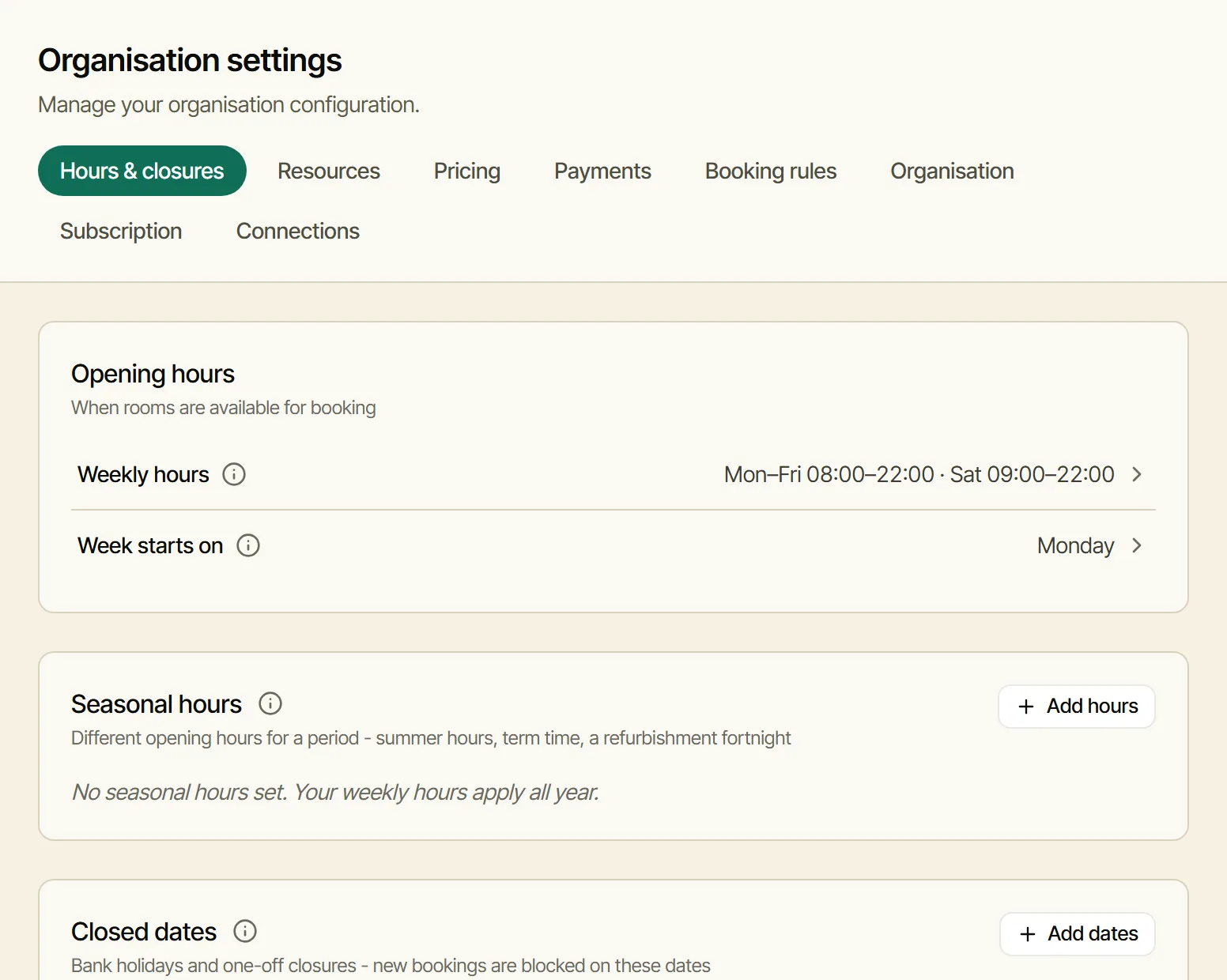Image resolution: width=1227 pixels, height=980 pixels.
Task: Switch to Connections tab
Action: [298, 231]
